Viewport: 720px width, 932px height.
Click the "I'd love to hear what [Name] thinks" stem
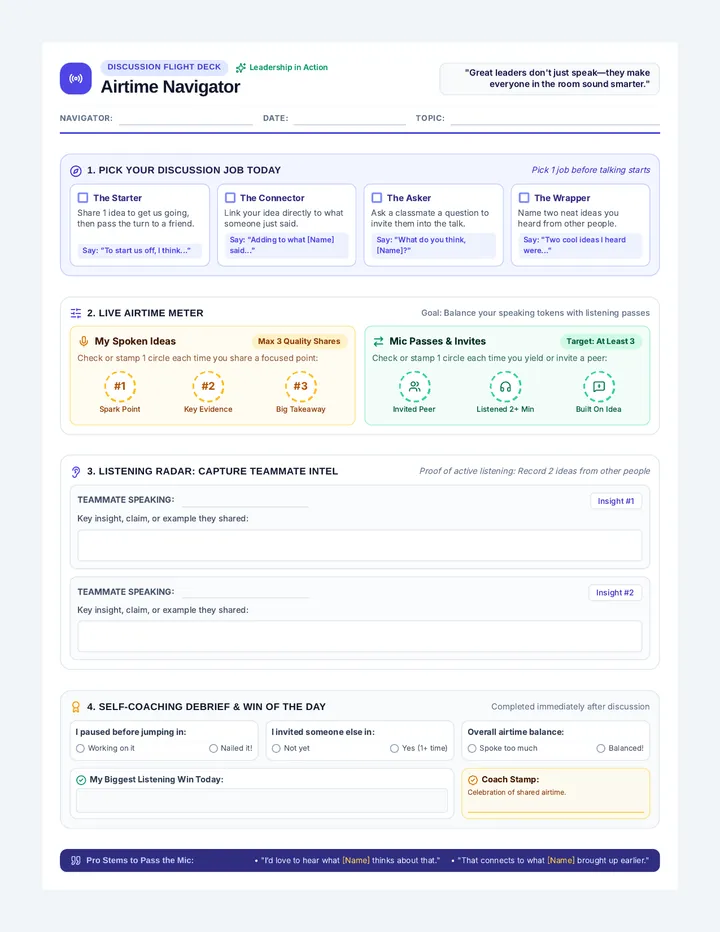pos(350,860)
